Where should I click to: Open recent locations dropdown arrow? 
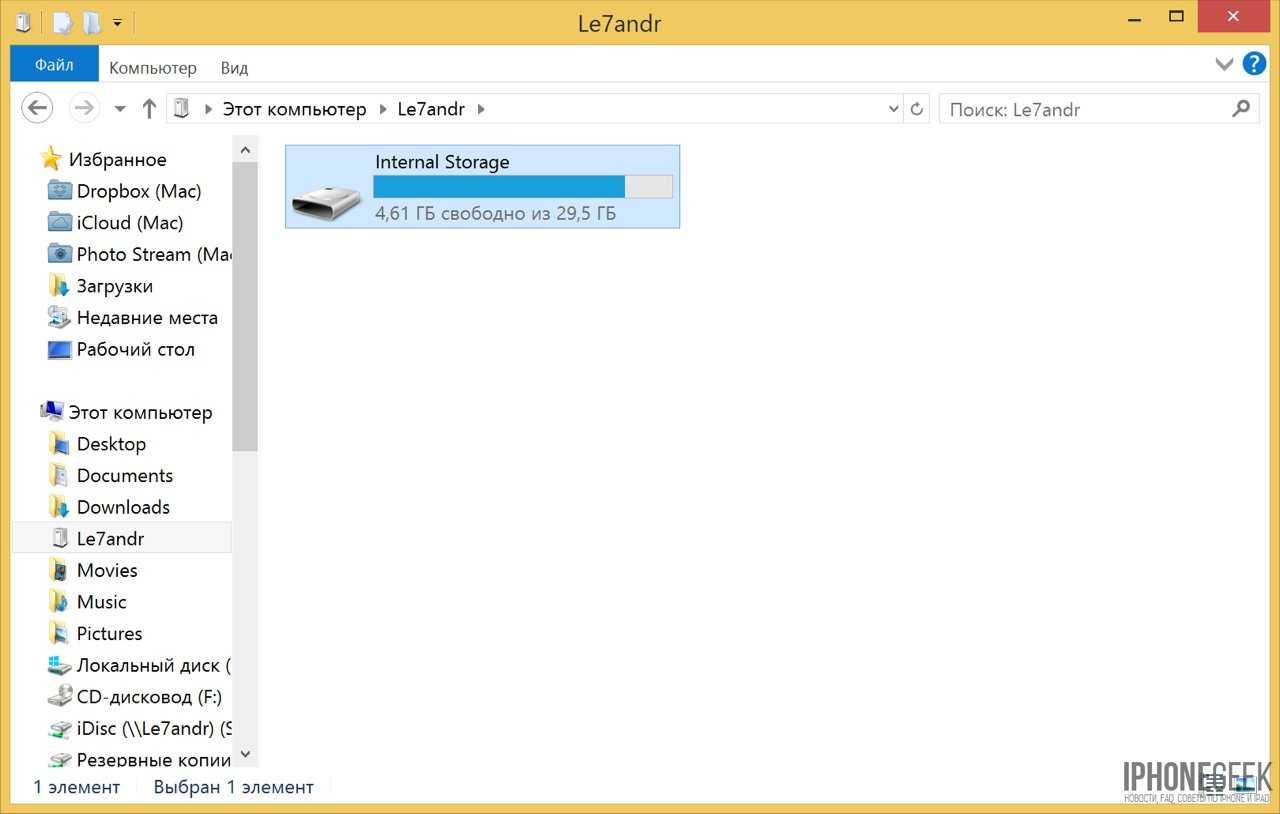coord(120,109)
